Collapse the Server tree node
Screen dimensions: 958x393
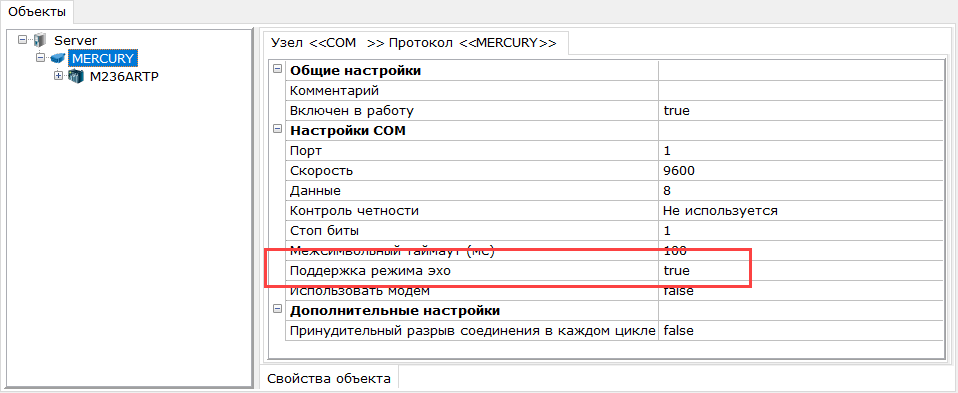pos(23,40)
